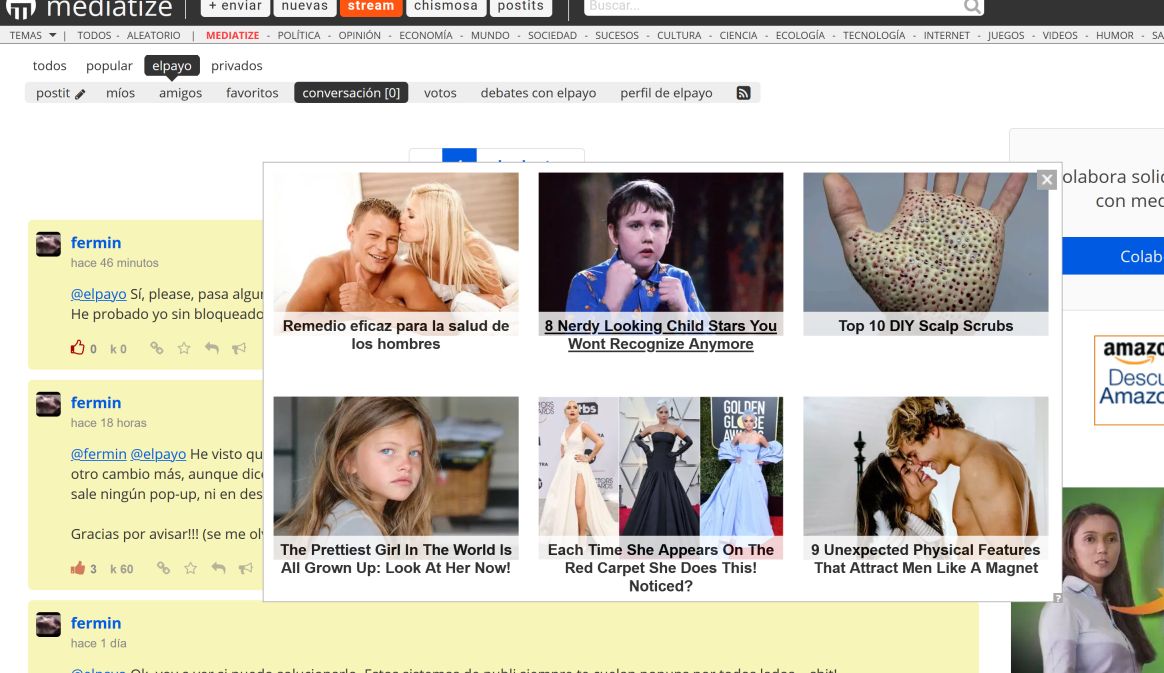Open the MEDIATIZE category link
Screen dimensions: 1164x673
click(232, 35)
